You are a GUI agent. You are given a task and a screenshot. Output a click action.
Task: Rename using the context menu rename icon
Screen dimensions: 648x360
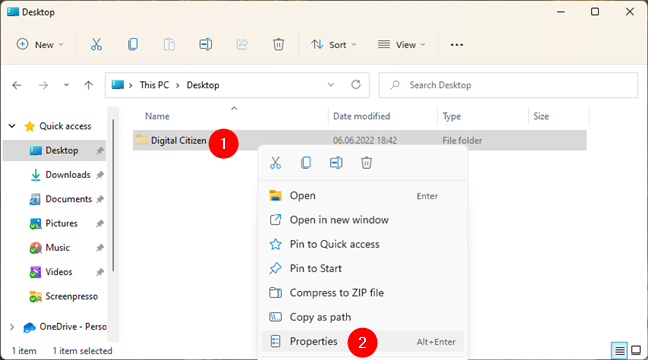coord(336,163)
